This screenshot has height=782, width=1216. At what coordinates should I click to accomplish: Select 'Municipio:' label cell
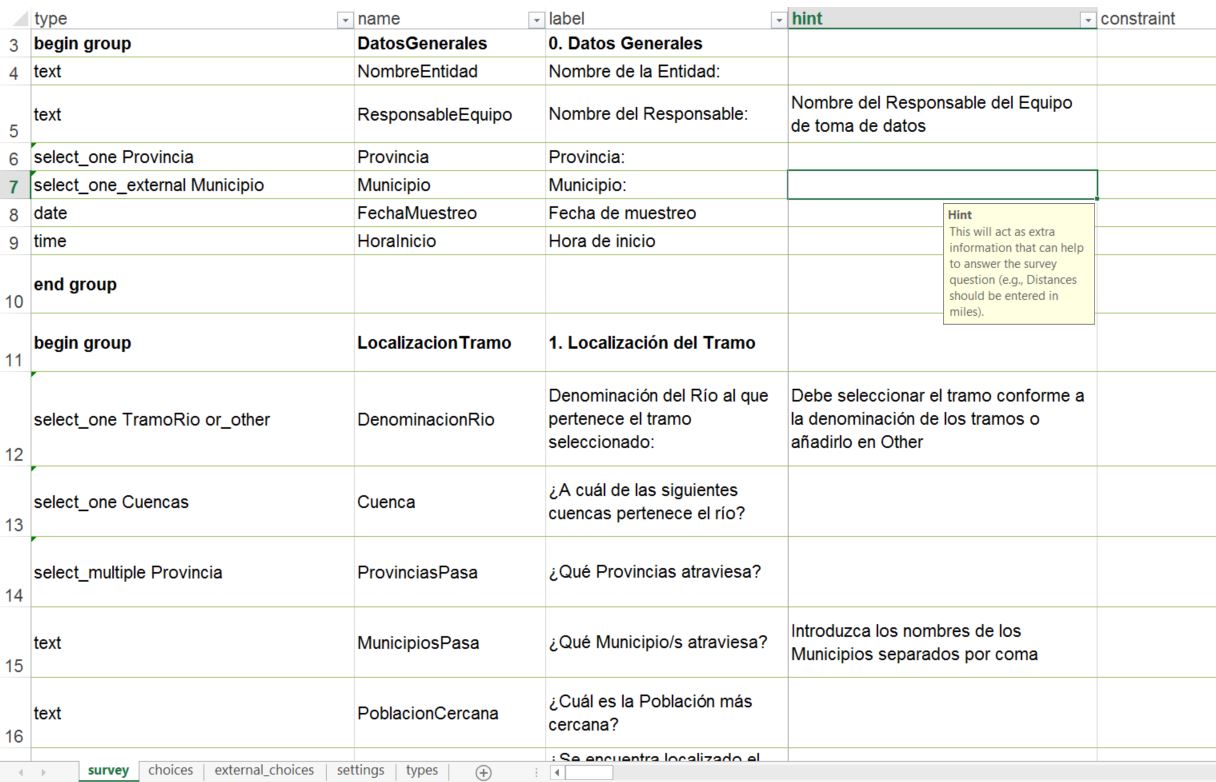pyautogui.click(x=667, y=185)
